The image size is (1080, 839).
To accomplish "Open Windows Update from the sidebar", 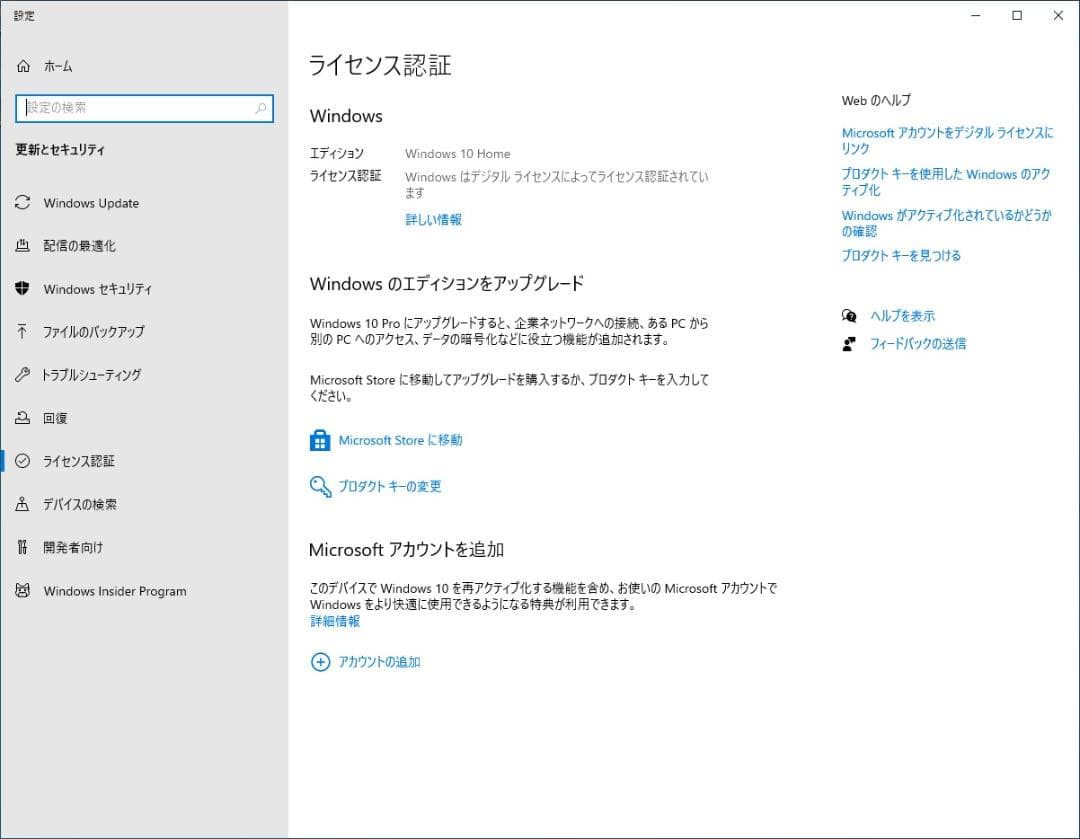I will pos(91,203).
